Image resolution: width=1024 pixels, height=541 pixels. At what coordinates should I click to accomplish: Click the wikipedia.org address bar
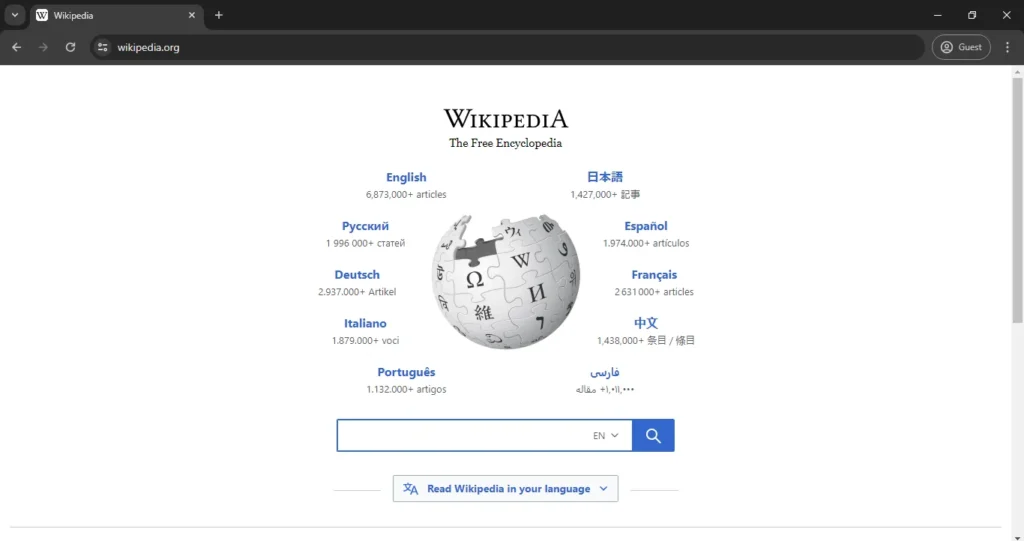point(506,47)
